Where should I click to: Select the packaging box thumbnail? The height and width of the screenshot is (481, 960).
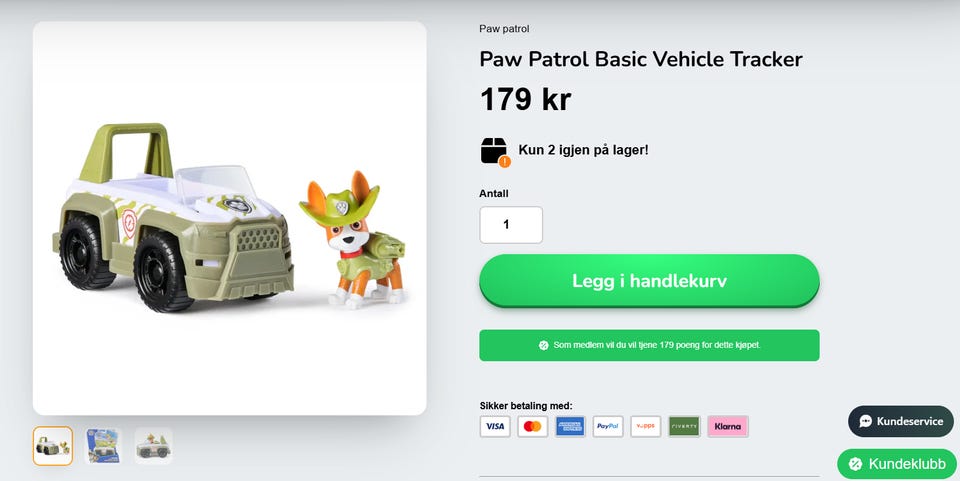103,446
